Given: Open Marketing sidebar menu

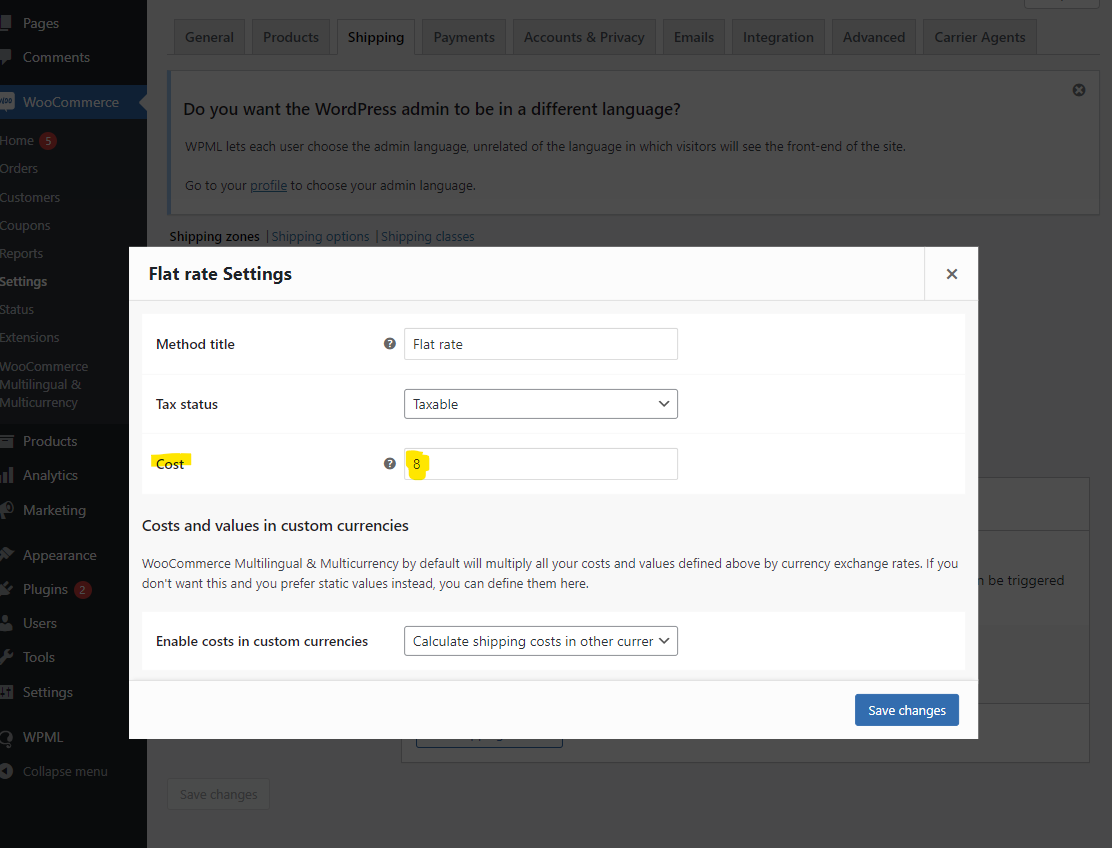Looking at the screenshot, I should (54, 510).
